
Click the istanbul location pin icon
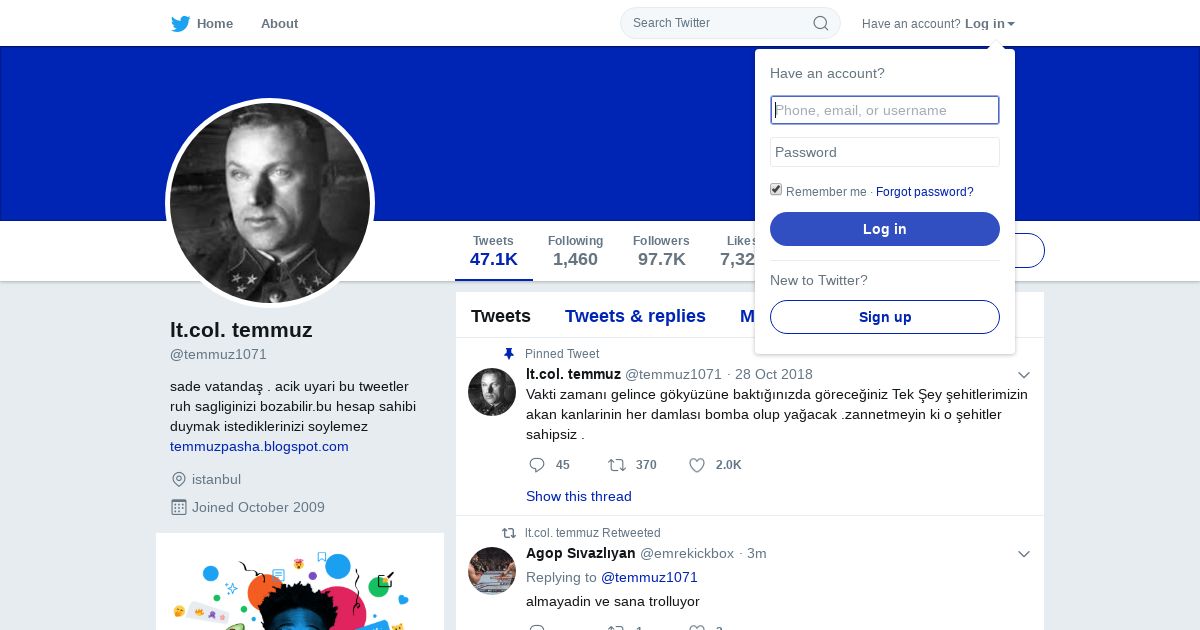179,479
